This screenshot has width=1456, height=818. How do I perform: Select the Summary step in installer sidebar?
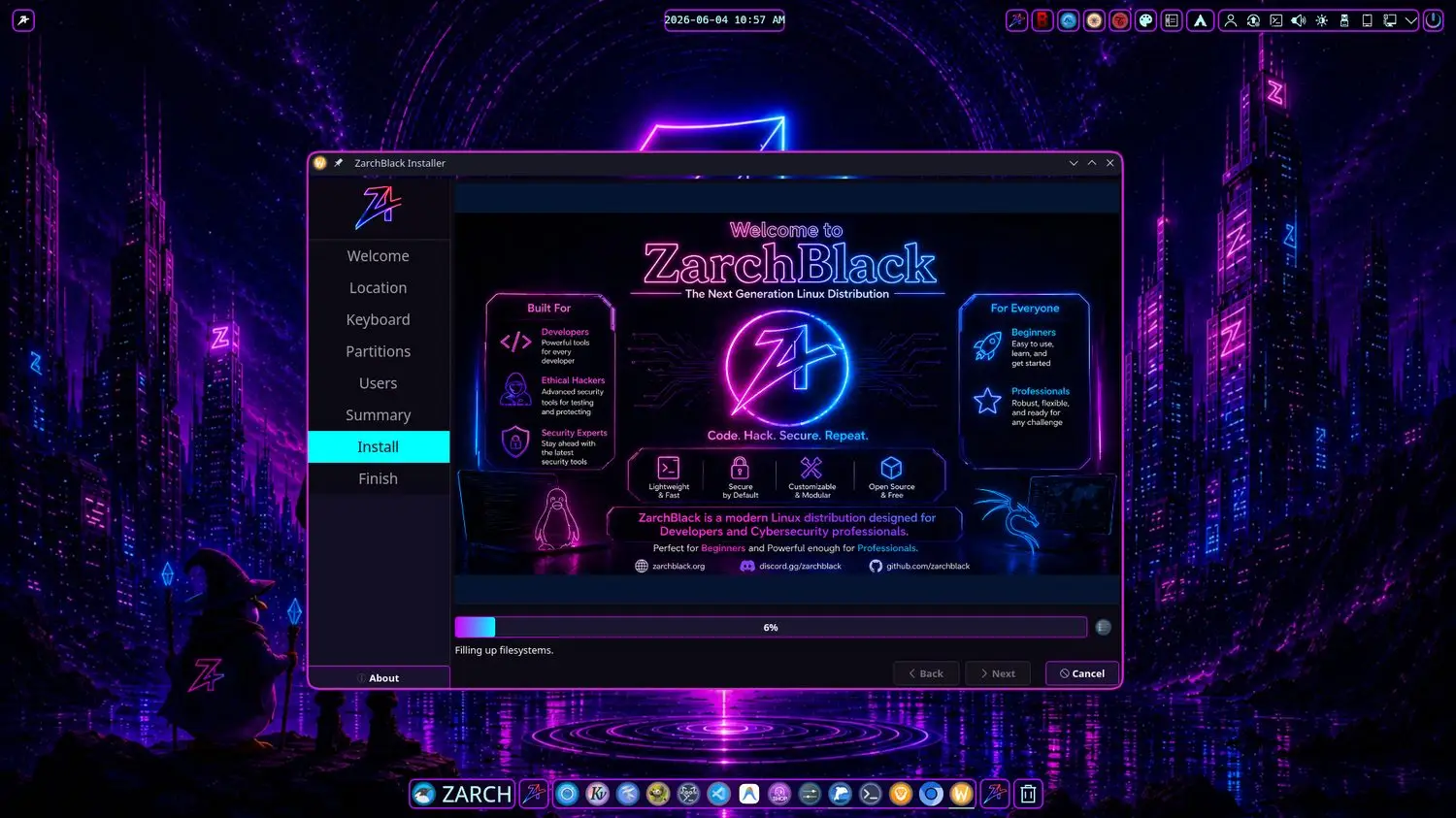(x=379, y=415)
